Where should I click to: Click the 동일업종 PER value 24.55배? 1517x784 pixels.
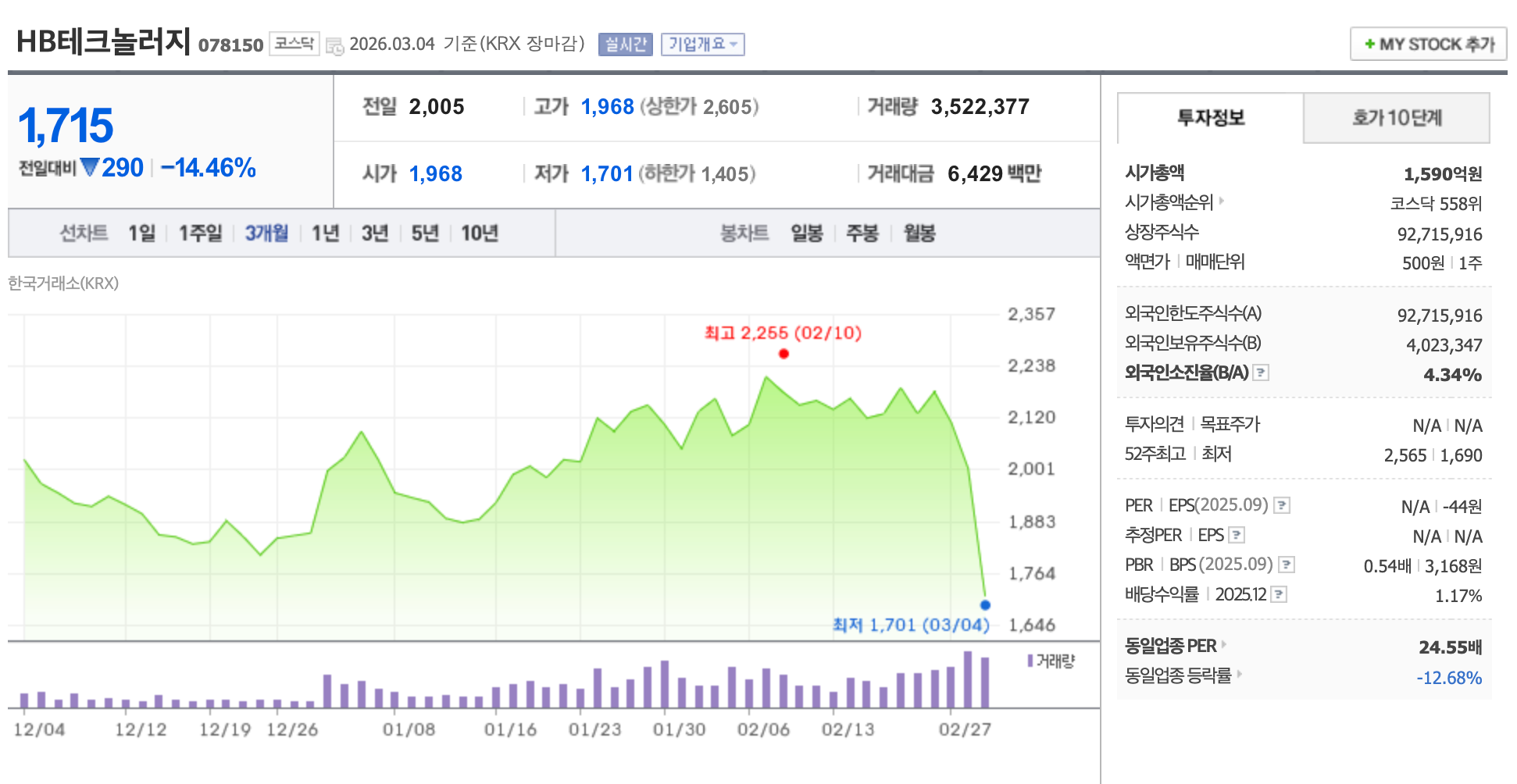[x=1451, y=647]
